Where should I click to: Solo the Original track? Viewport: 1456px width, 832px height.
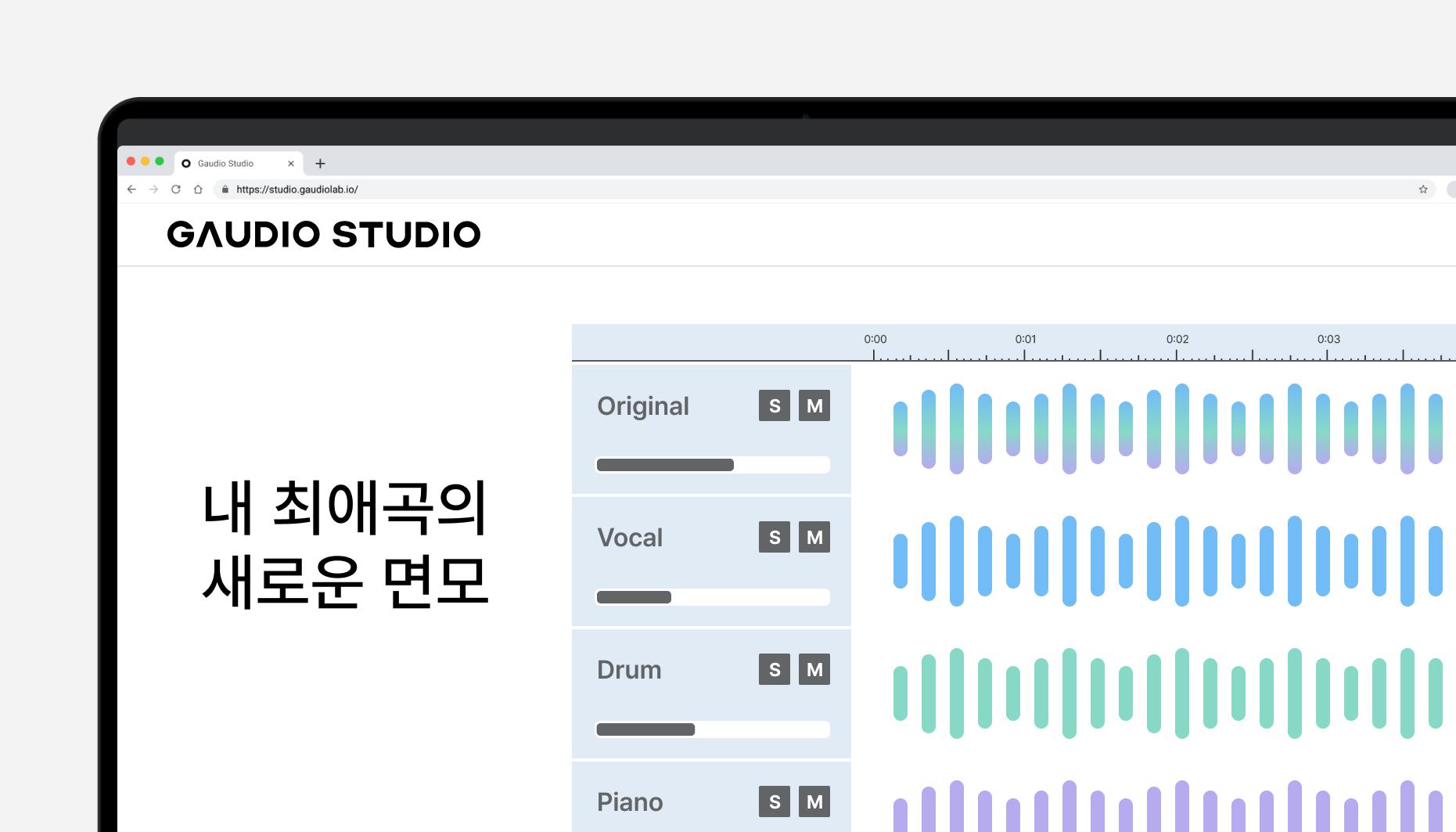[774, 405]
